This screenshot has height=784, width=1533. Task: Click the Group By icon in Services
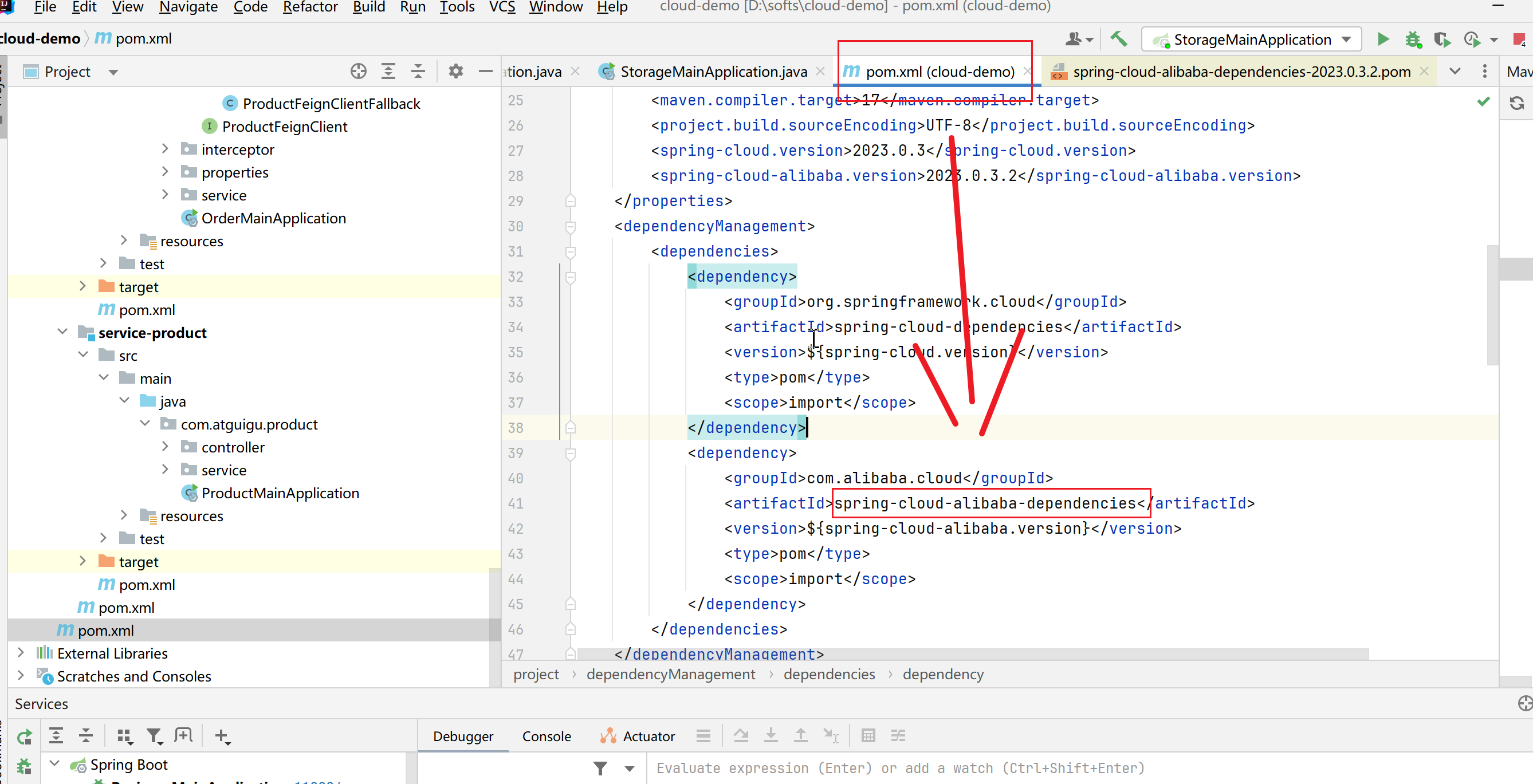coord(124,736)
